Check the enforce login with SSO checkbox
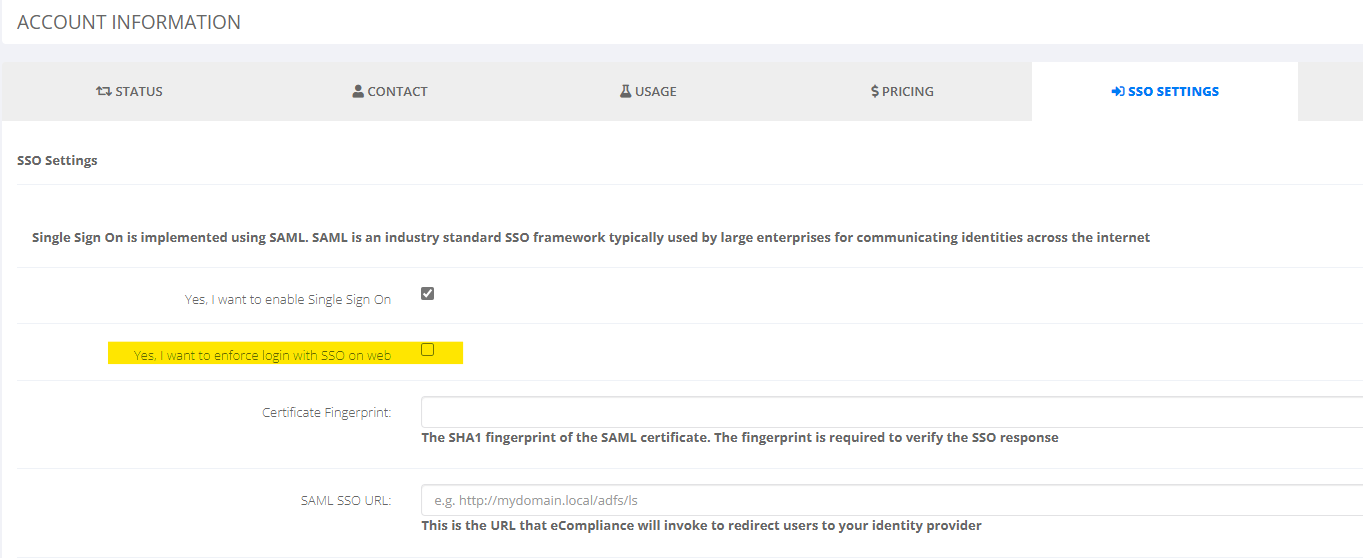This screenshot has width=1363, height=558. pyautogui.click(x=427, y=350)
